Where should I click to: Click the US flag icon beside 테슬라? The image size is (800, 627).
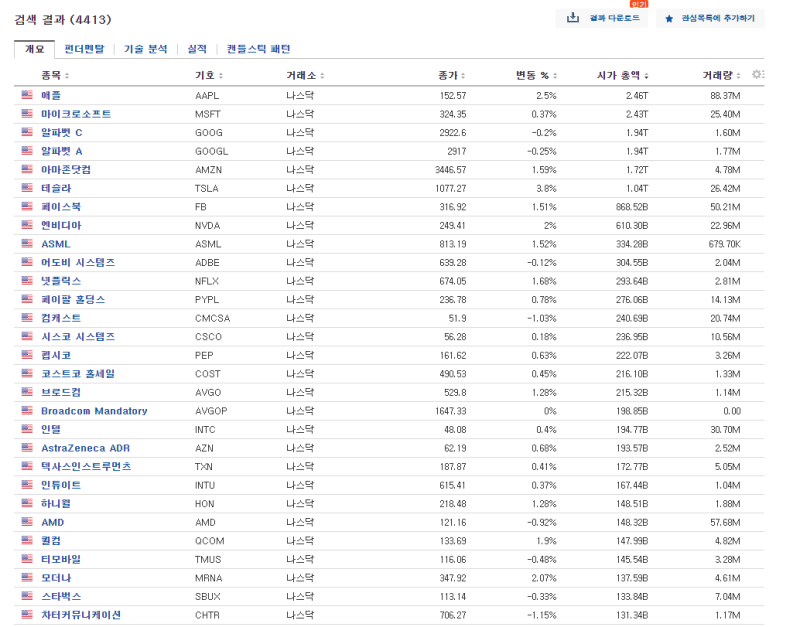[27, 188]
